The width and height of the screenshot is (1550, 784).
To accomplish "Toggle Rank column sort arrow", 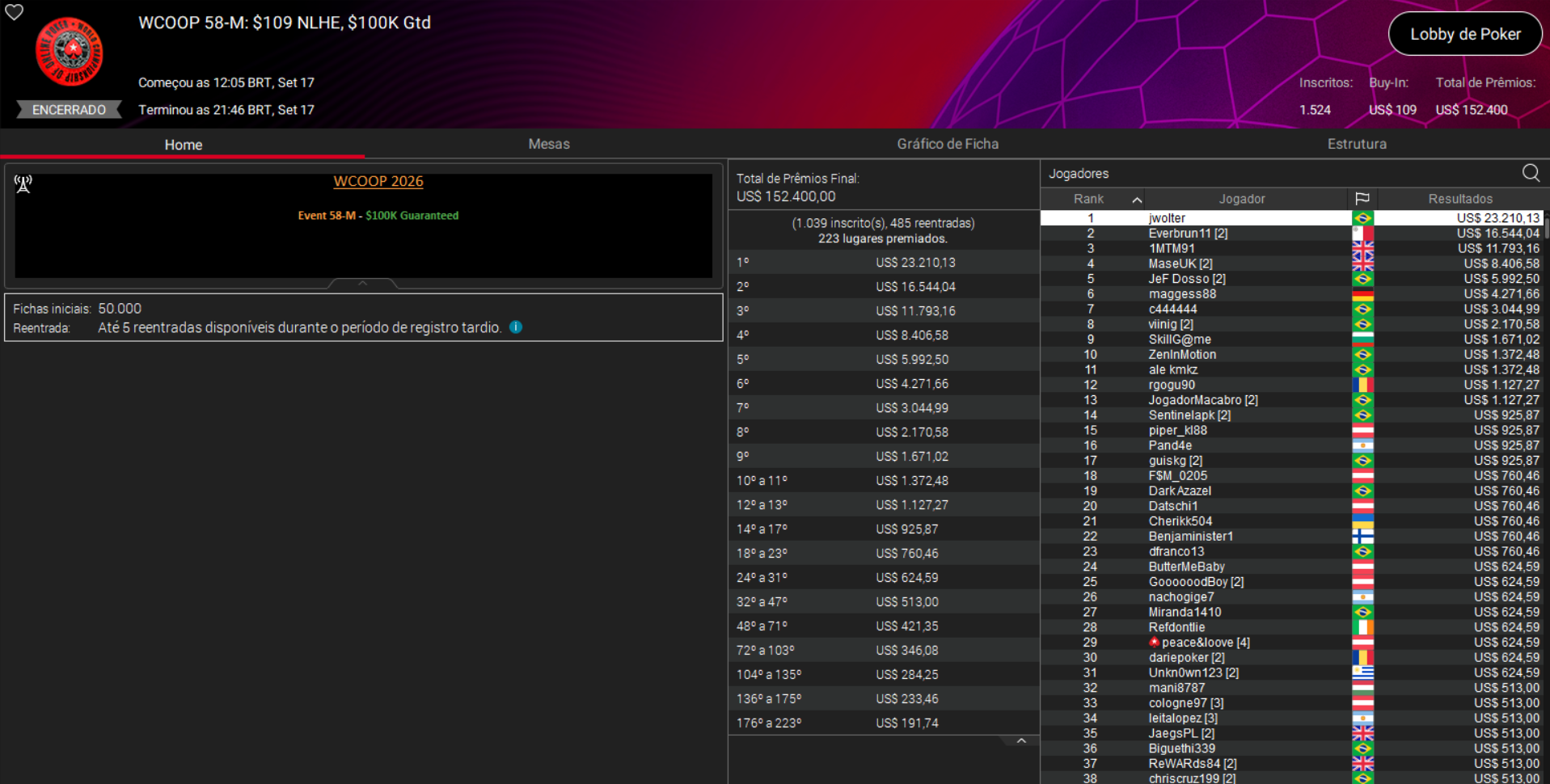I will [x=1137, y=200].
